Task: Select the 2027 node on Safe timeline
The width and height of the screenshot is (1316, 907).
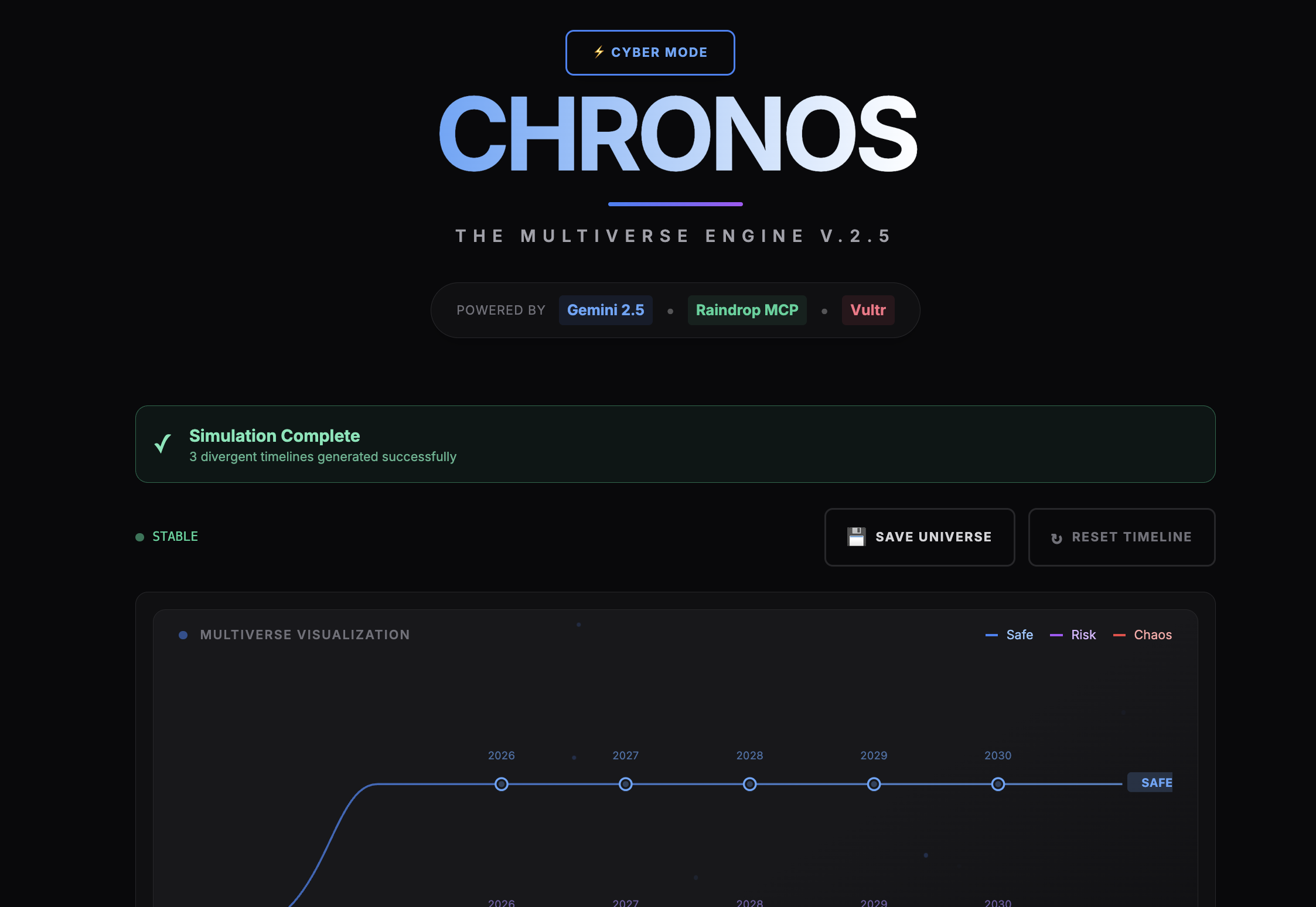Action: (625, 784)
